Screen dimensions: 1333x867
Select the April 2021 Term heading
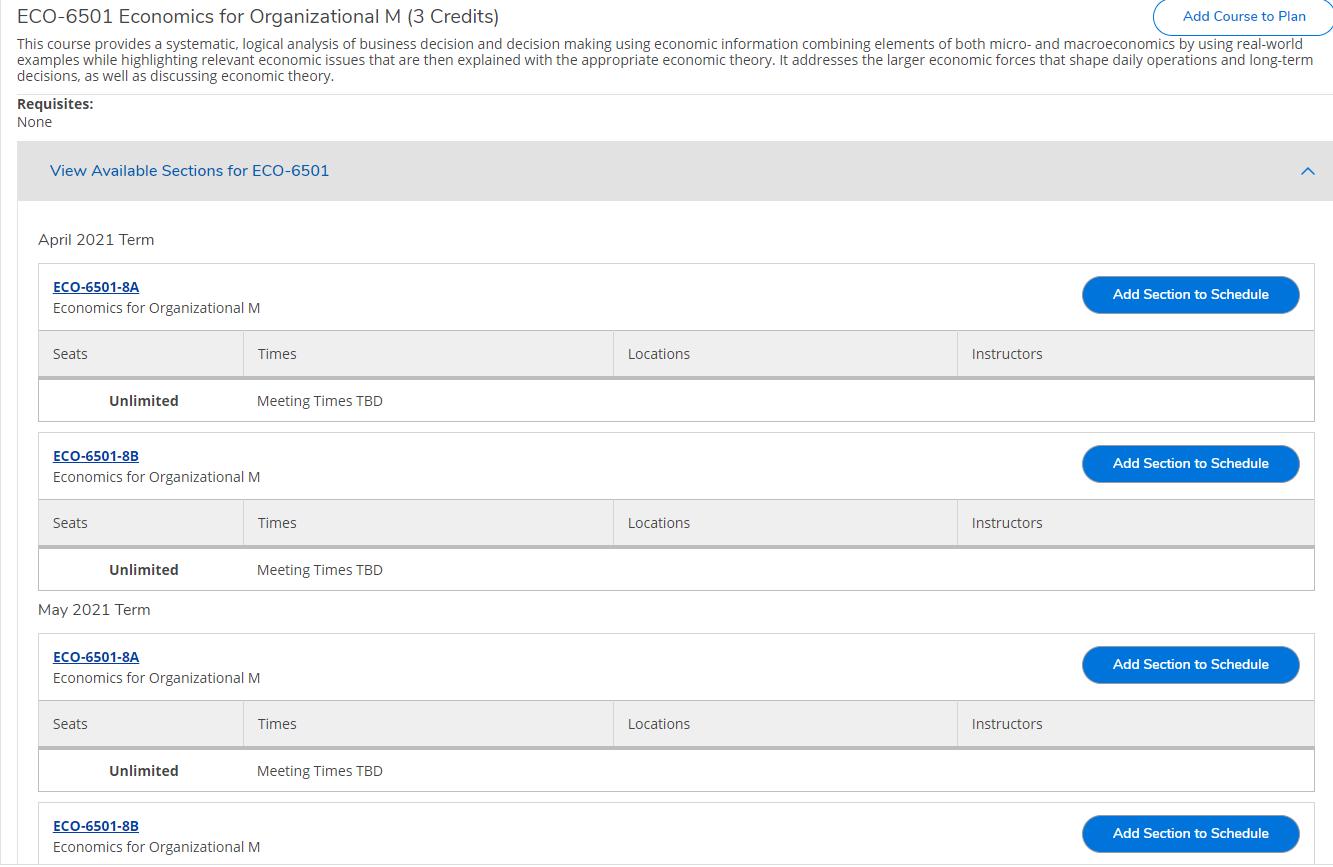tap(96, 240)
